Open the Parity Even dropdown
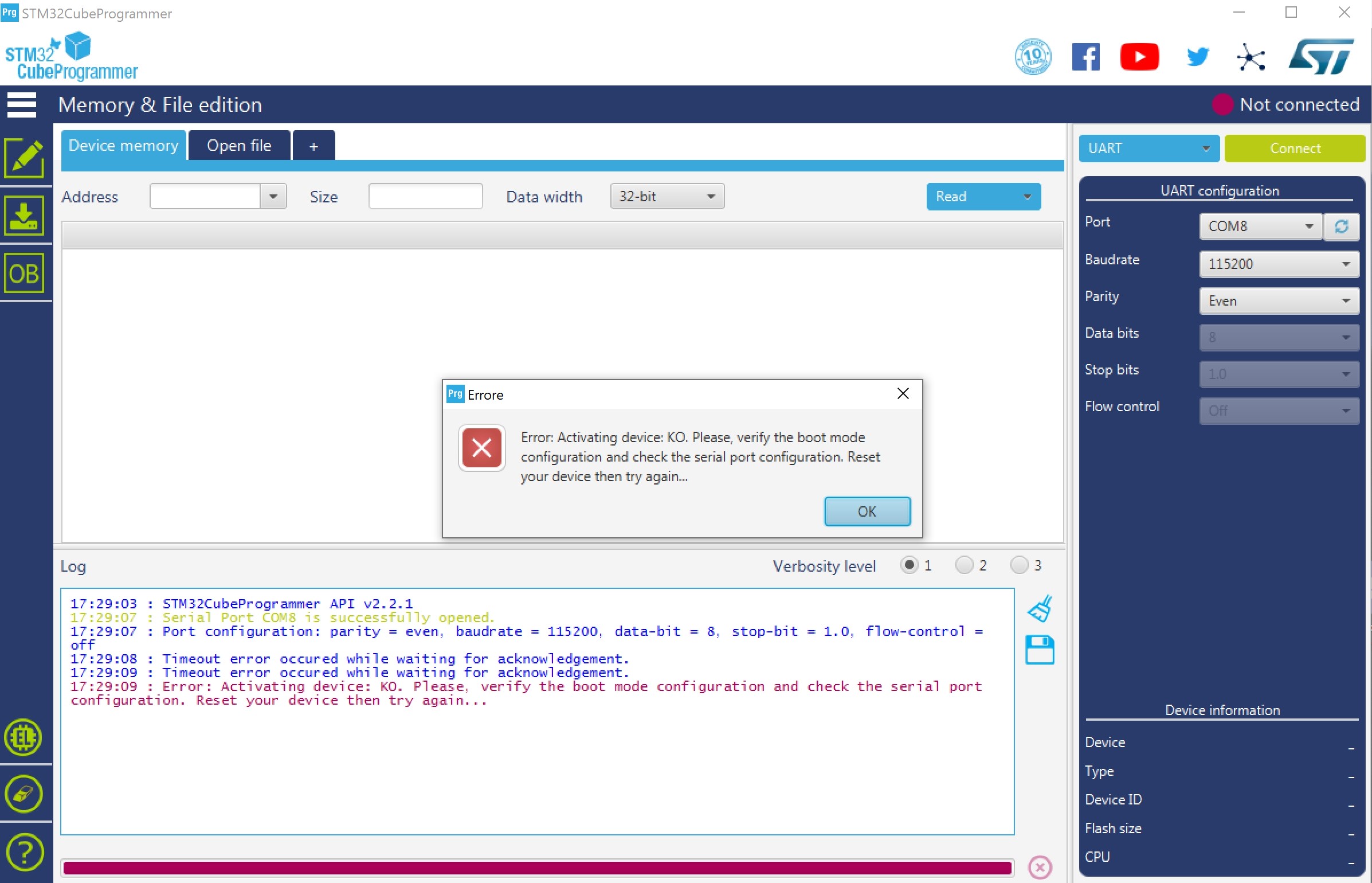 pyautogui.click(x=1279, y=301)
